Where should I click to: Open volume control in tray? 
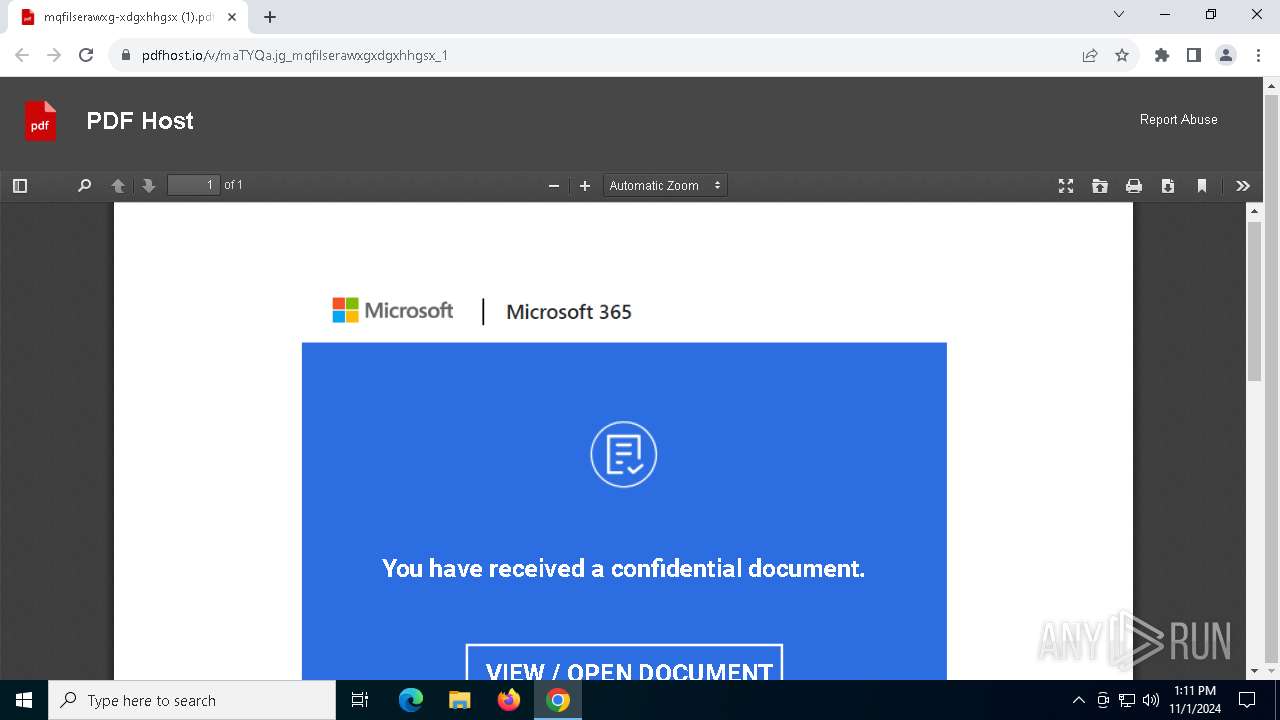click(x=1151, y=700)
